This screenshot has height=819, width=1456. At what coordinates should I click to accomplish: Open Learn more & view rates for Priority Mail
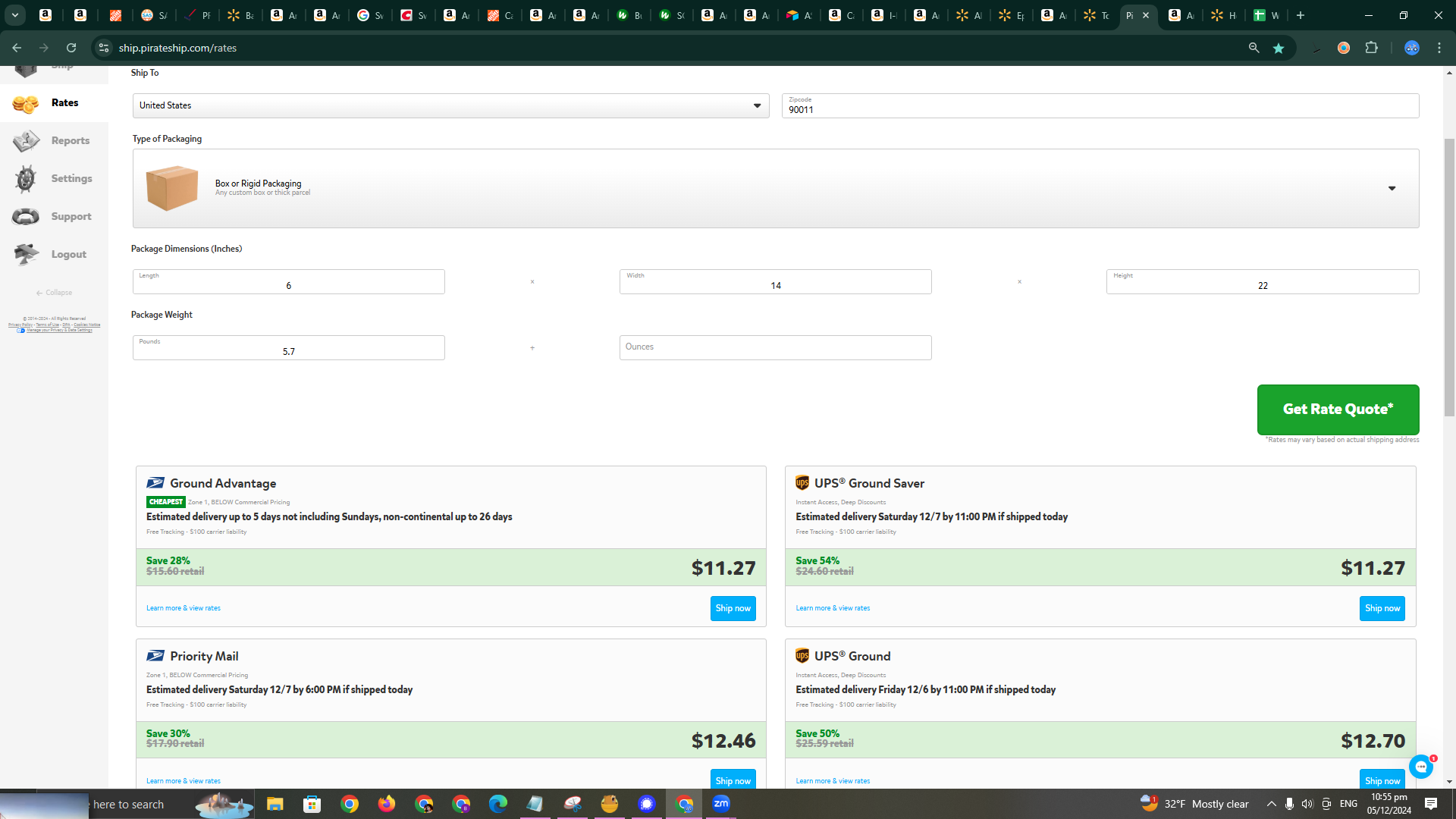pyautogui.click(x=184, y=781)
